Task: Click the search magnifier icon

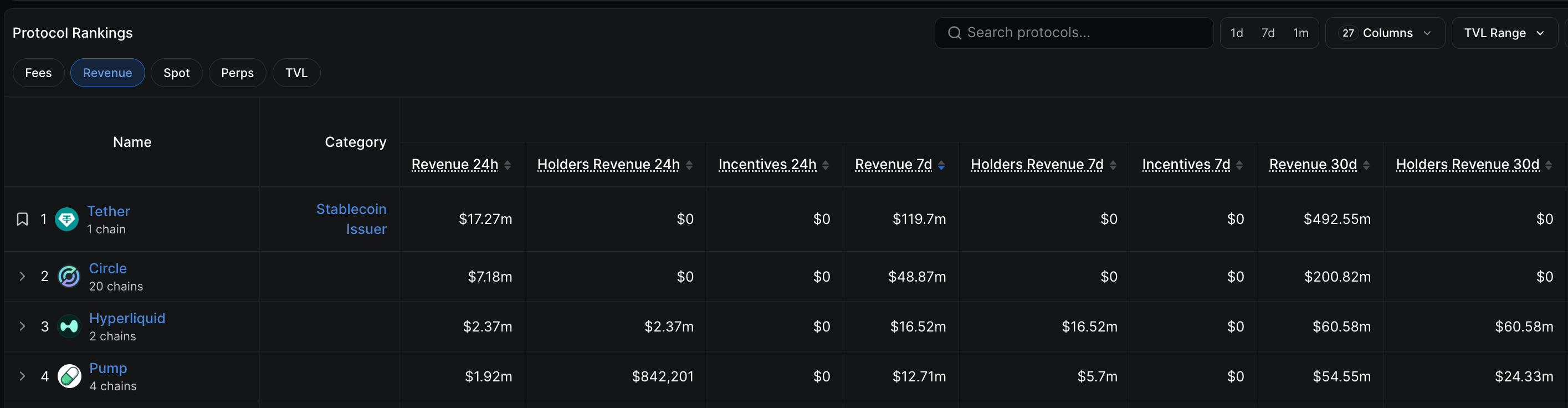Action: tap(955, 33)
